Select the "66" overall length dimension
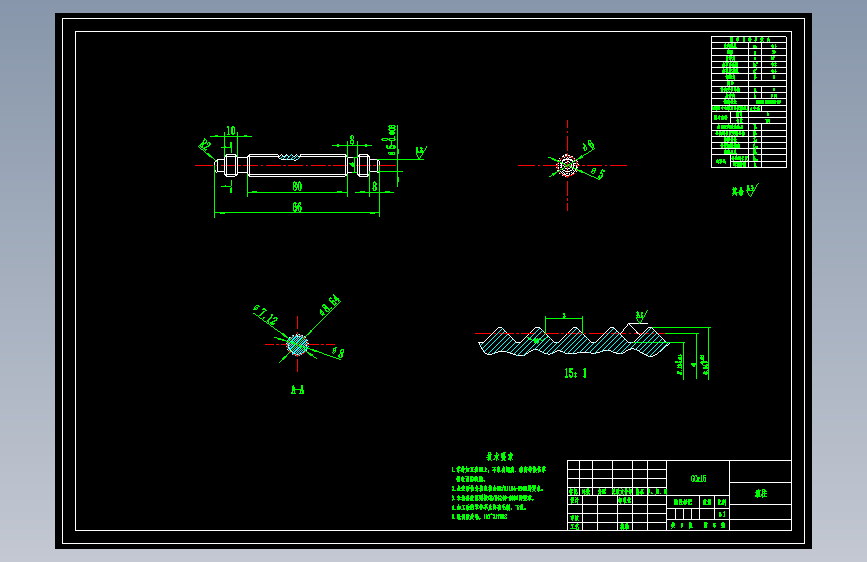The width and height of the screenshot is (867, 562). (297, 207)
